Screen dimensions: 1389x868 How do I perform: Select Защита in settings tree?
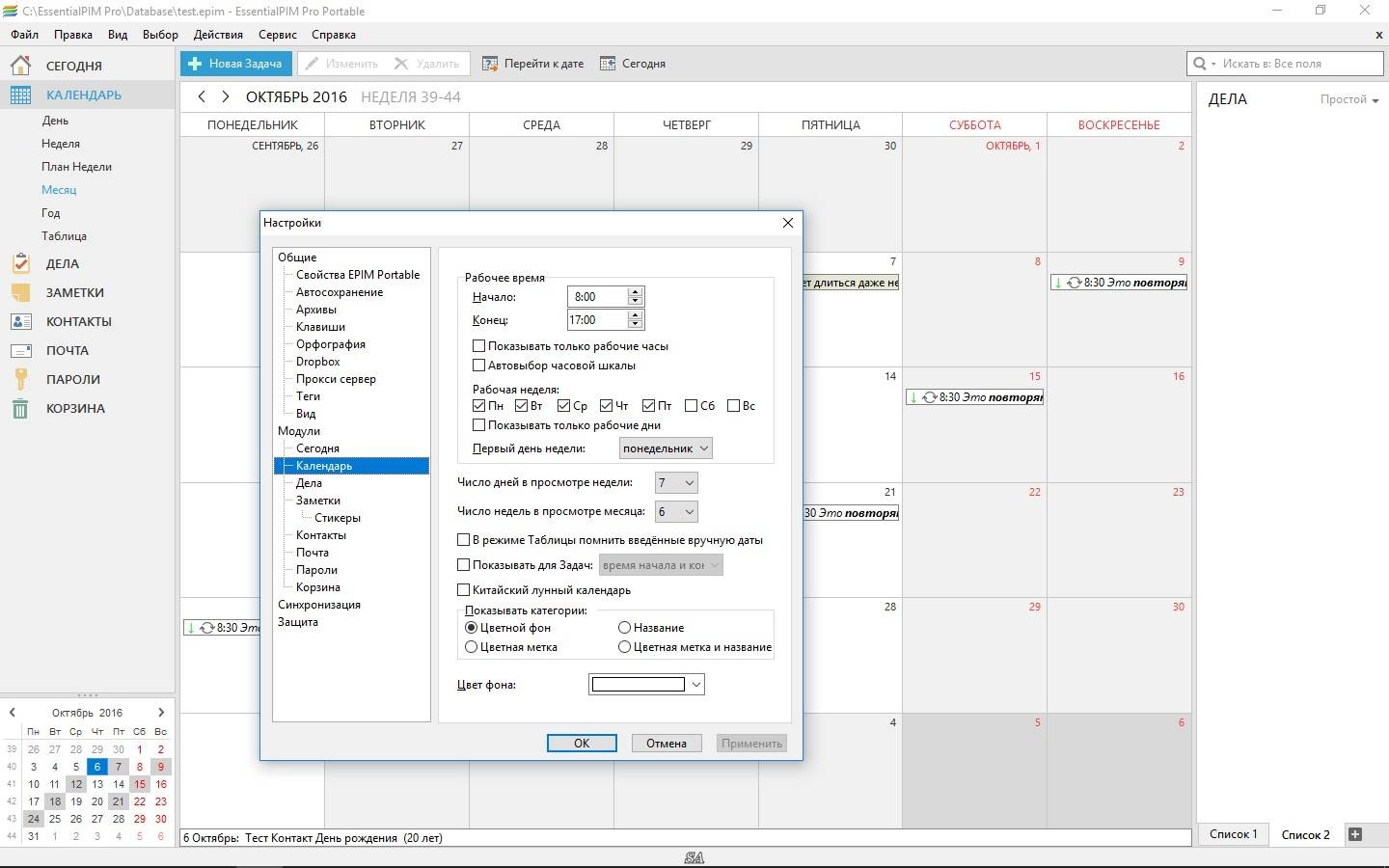click(298, 622)
